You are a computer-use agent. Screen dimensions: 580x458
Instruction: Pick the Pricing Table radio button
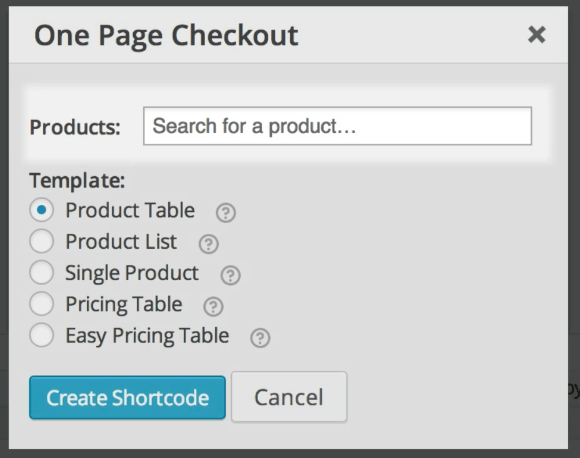tap(41, 304)
